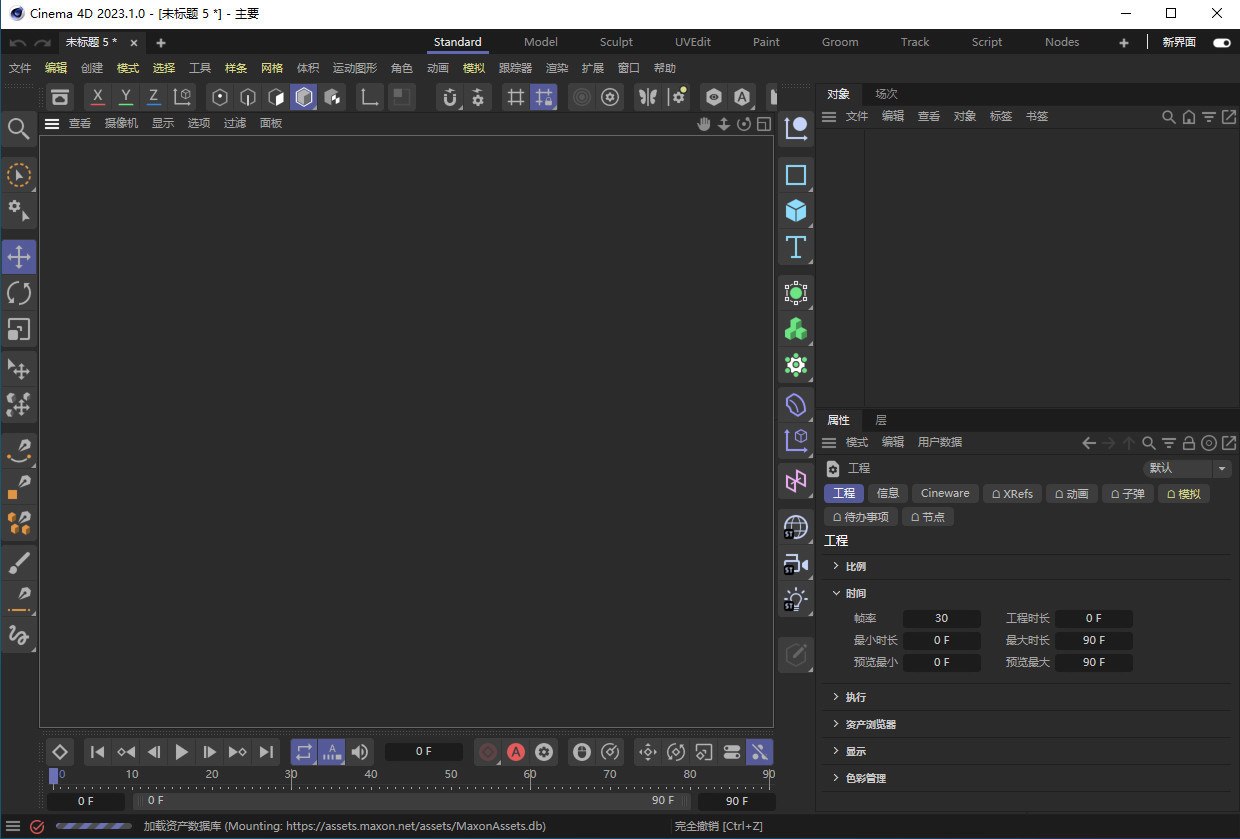Click the Autokeying red A button
Image resolution: width=1240 pixels, height=839 pixels.
pos(516,752)
